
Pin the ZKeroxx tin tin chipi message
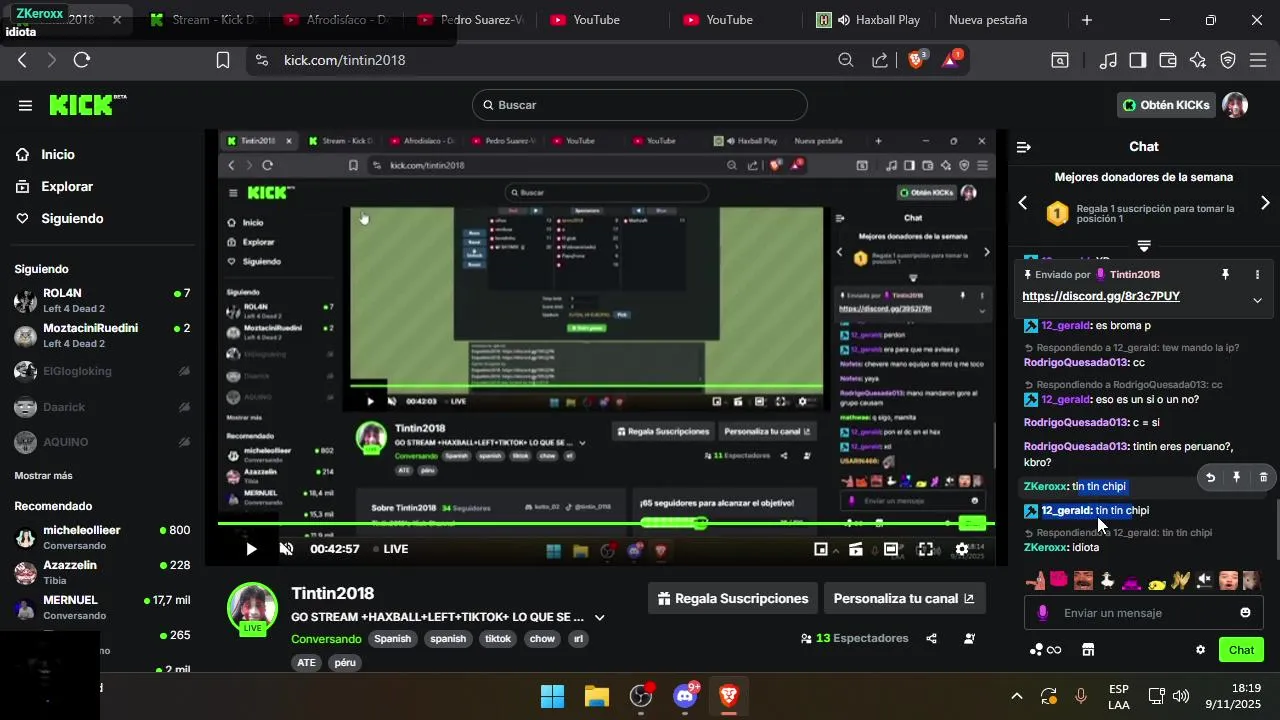point(1236,478)
